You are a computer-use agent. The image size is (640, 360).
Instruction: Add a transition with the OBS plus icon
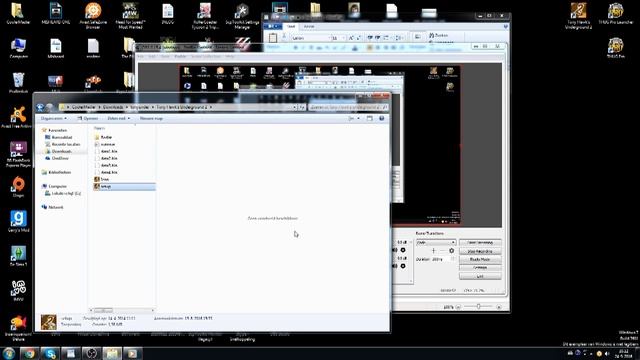433,251
